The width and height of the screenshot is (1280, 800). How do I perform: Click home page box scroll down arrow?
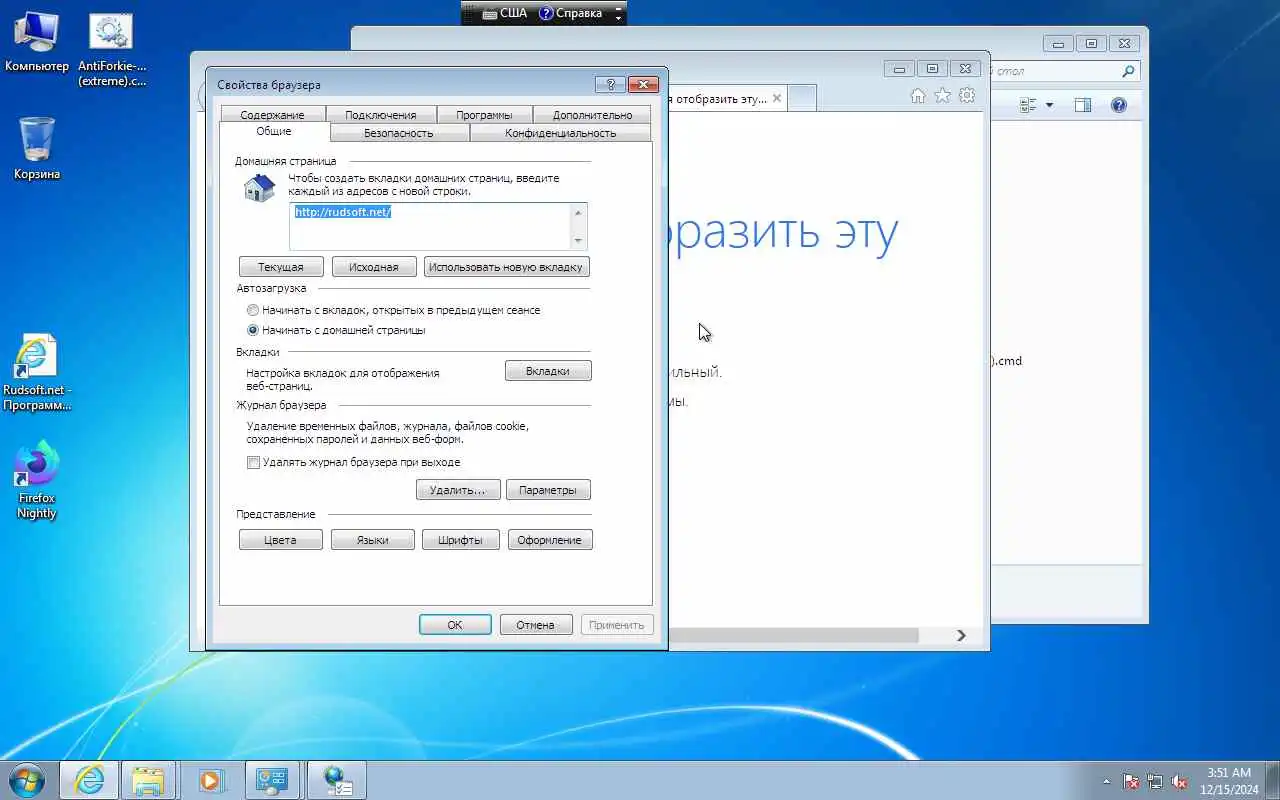[x=577, y=241]
